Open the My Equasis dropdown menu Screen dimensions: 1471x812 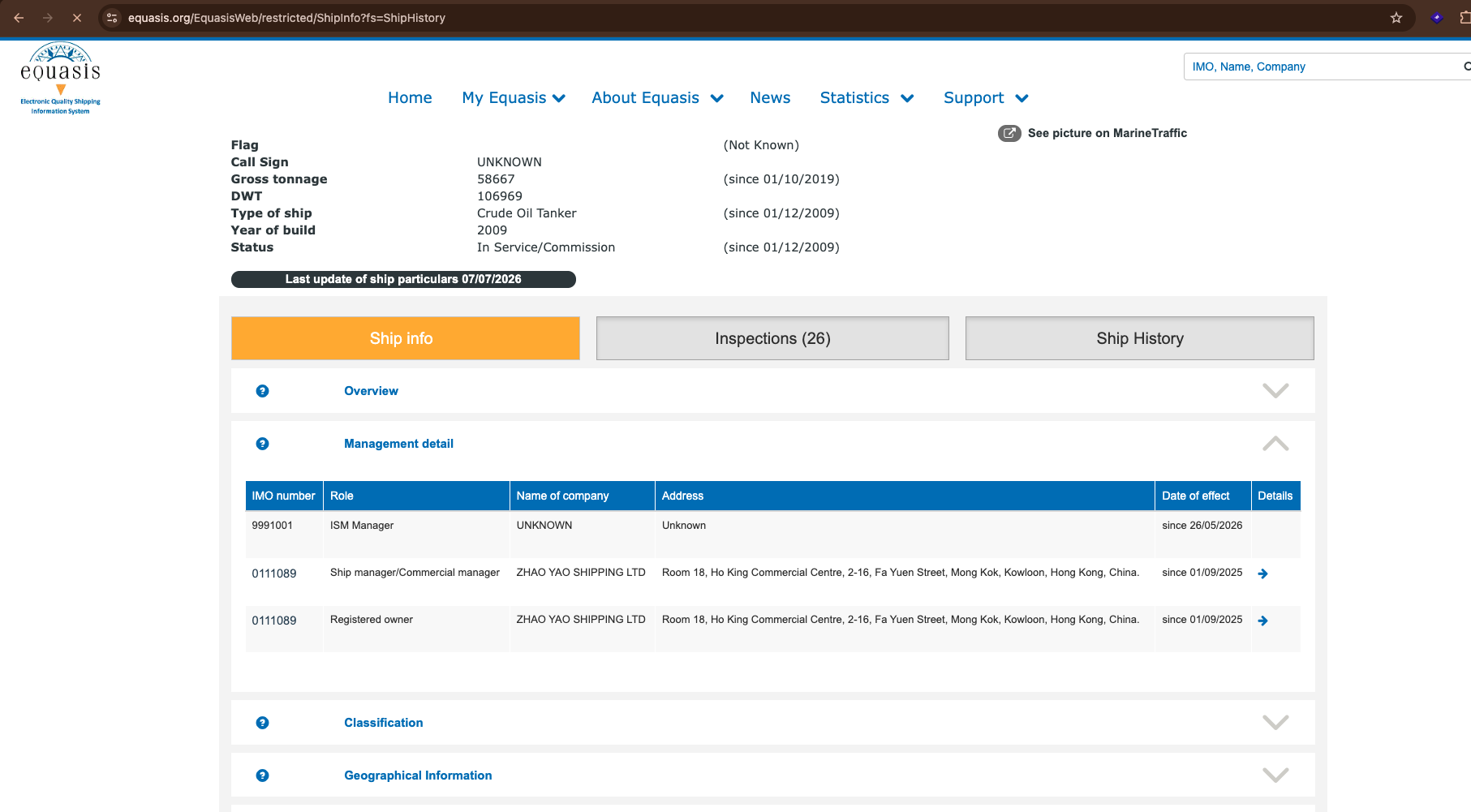pos(514,98)
